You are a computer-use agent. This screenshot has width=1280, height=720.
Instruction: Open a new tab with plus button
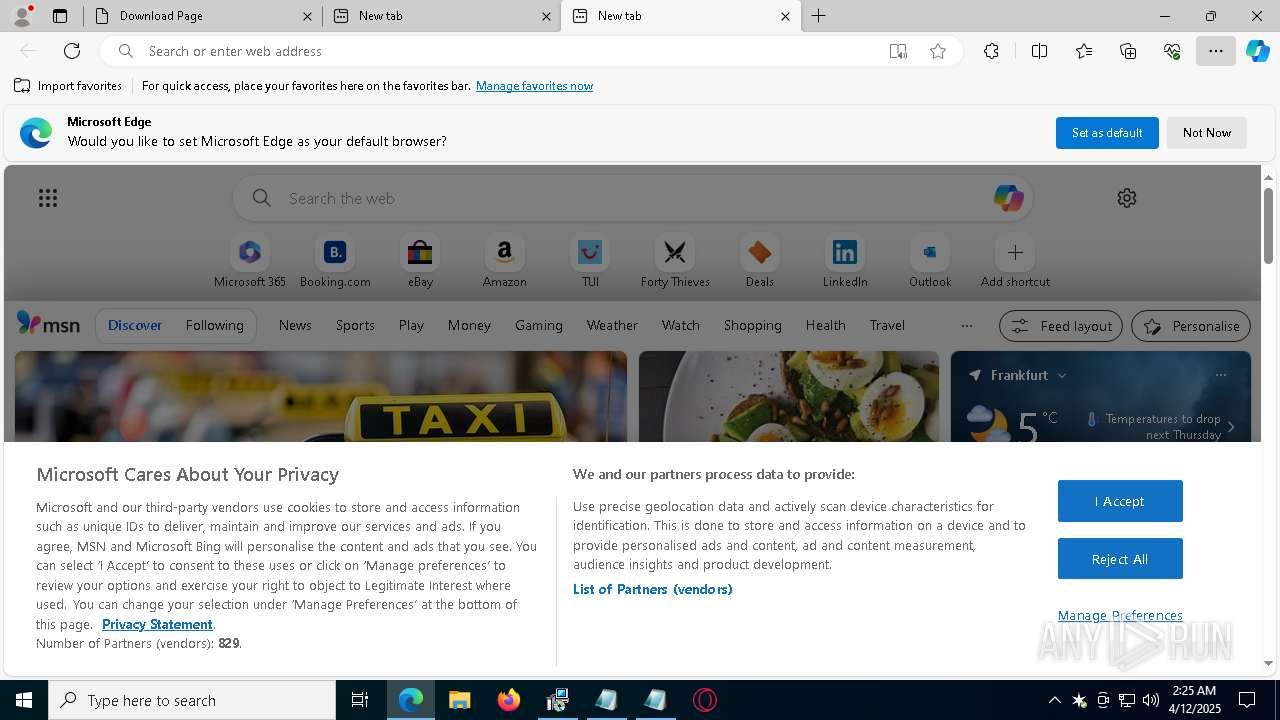(819, 16)
